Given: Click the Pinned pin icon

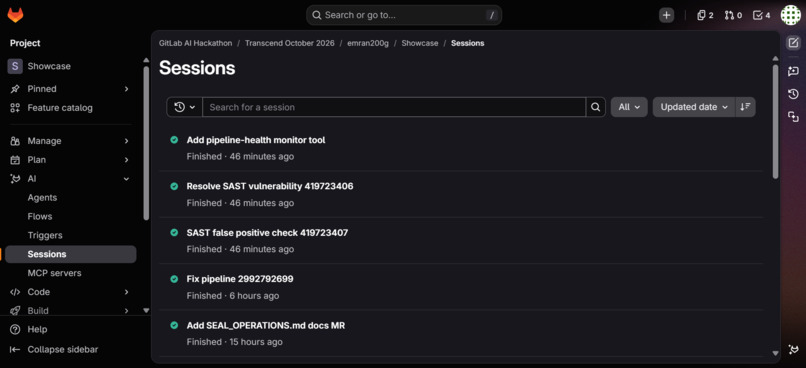Looking at the screenshot, I should pos(15,89).
